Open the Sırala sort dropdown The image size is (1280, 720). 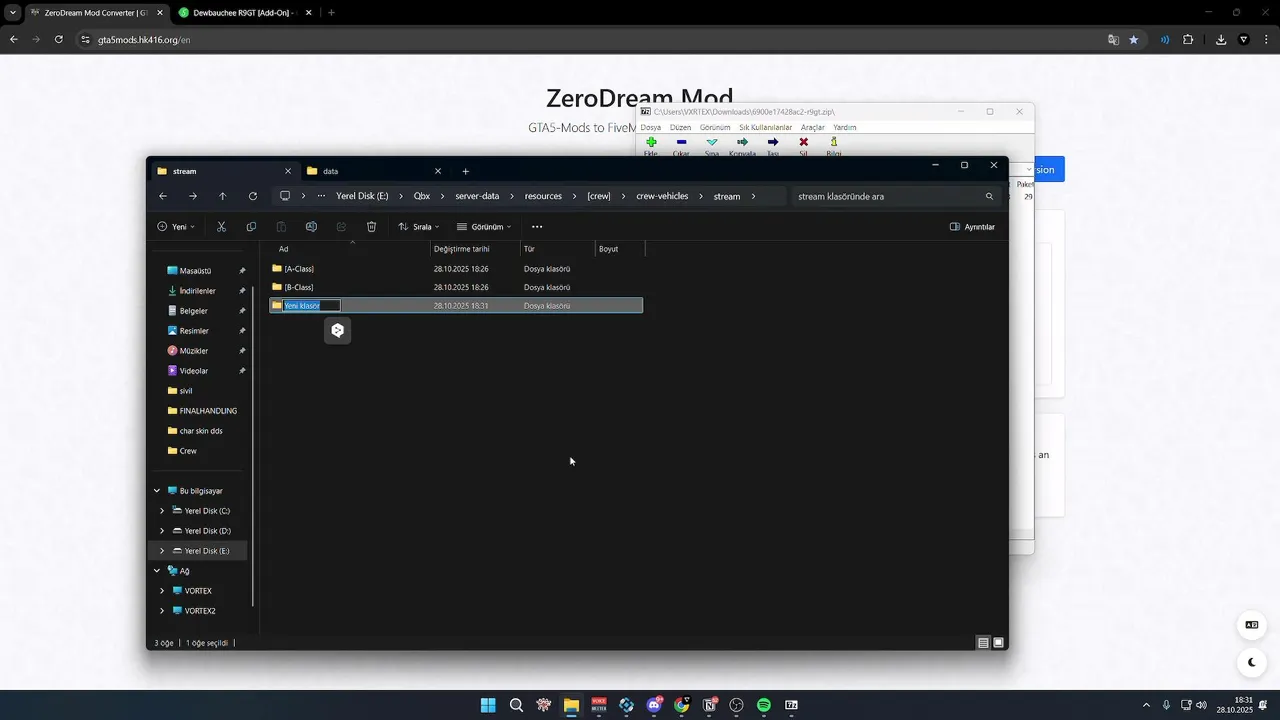pos(419,227)
